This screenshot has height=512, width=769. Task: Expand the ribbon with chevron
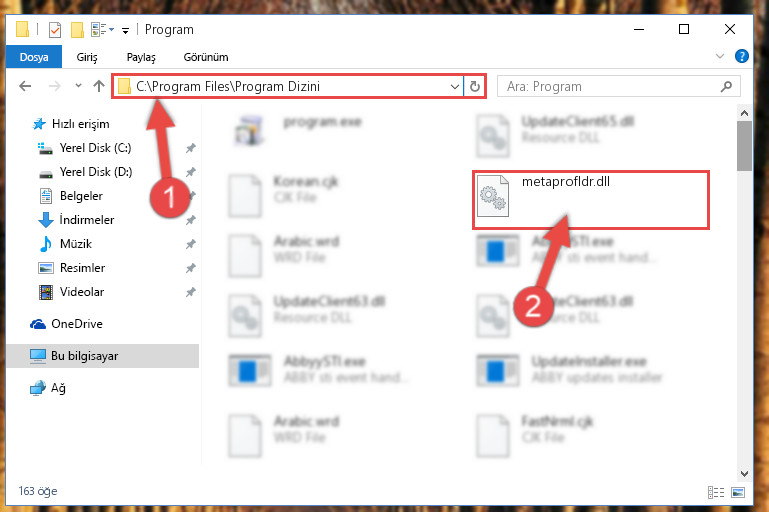[719, 56]
